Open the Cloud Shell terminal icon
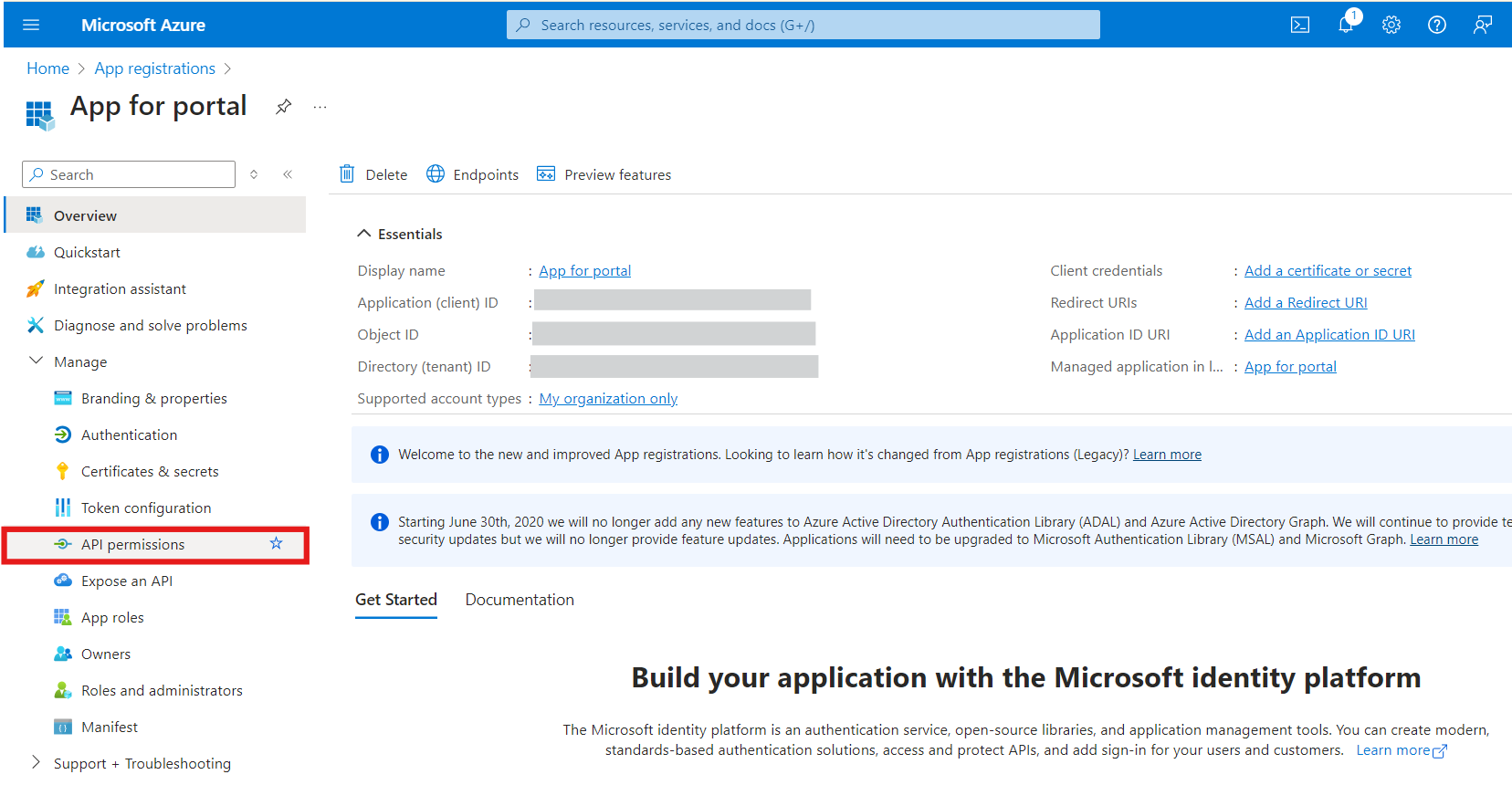The height and width of the screenshot is (806, 1512). coord(1299,25)
